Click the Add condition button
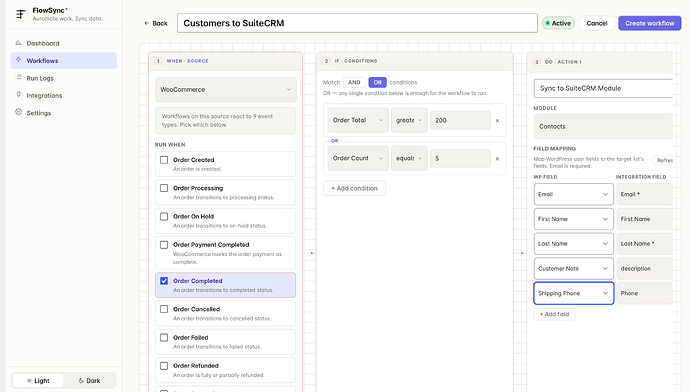Image resolution: width=690 pixels, height=392 pixels. coord(355,188)
